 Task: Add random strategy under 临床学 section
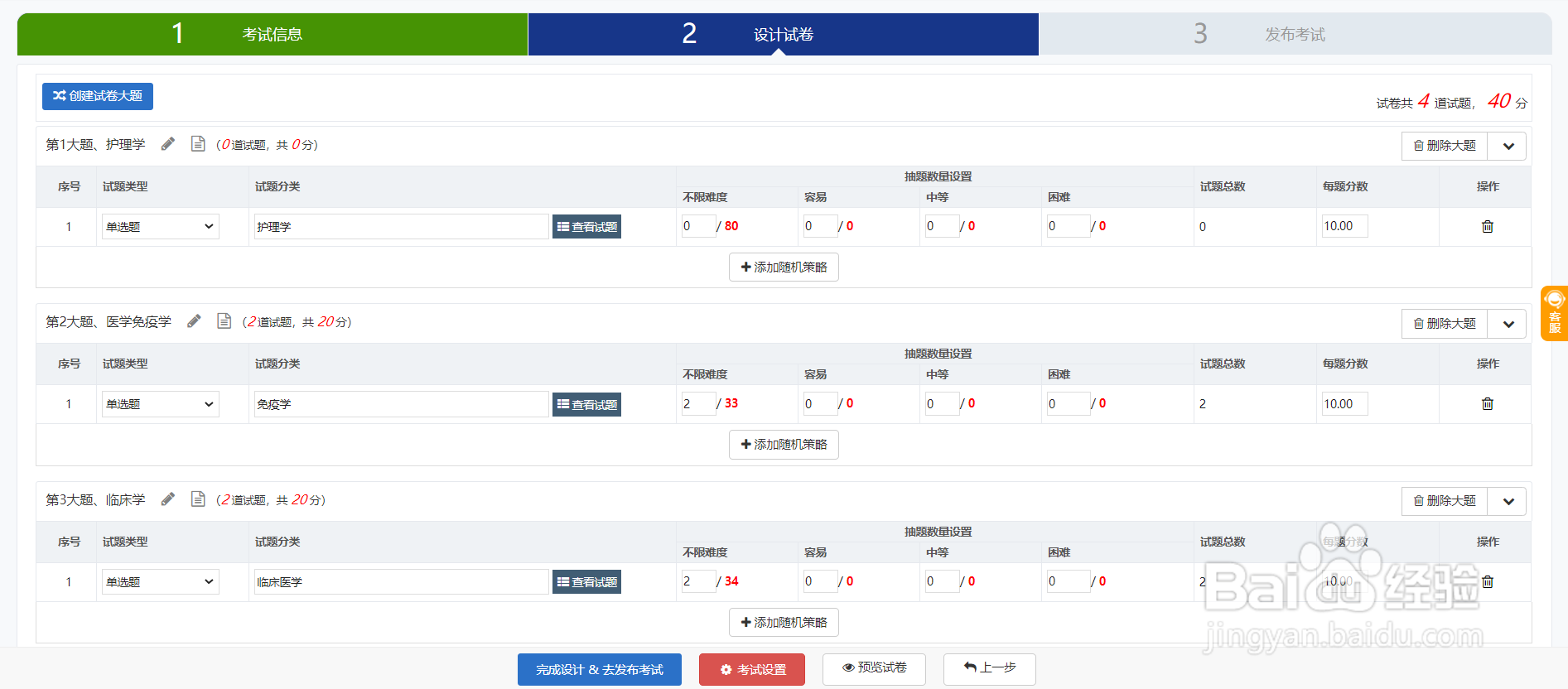point(784,622)
